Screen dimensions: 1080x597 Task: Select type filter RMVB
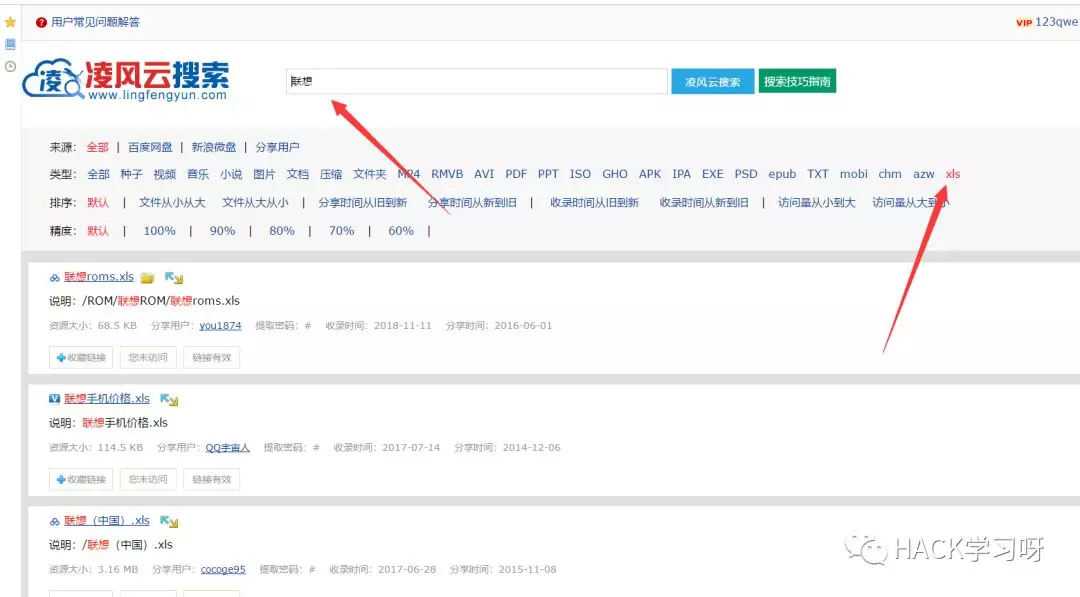pos(447,174)
